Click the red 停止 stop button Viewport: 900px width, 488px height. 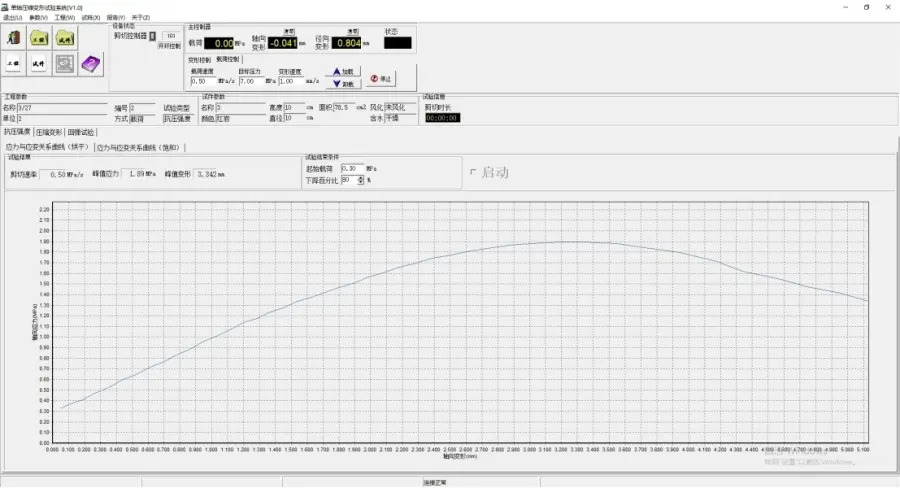pyautogui.click(x=381, y=79)
